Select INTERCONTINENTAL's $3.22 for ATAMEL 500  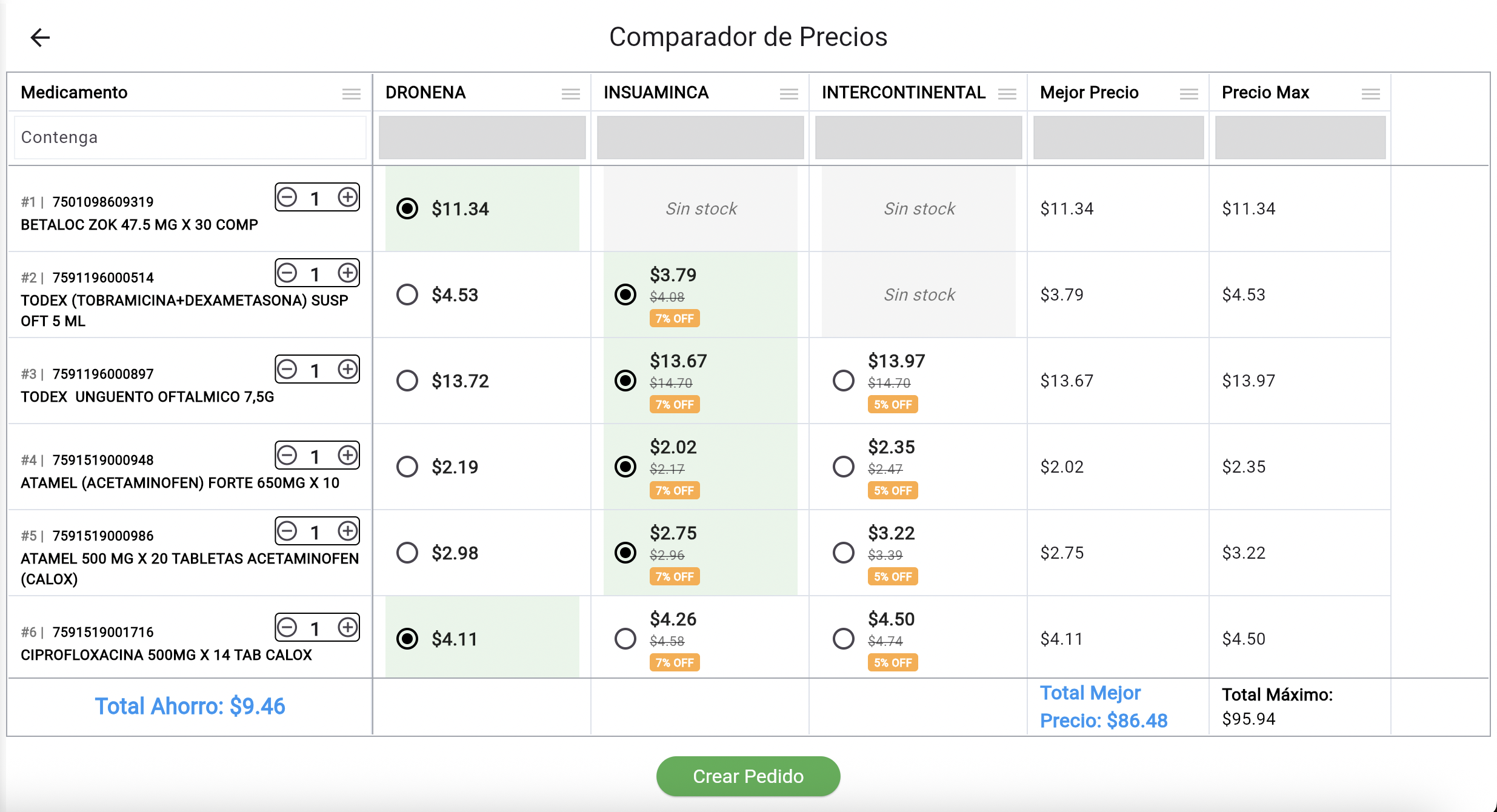pos(843,553)
